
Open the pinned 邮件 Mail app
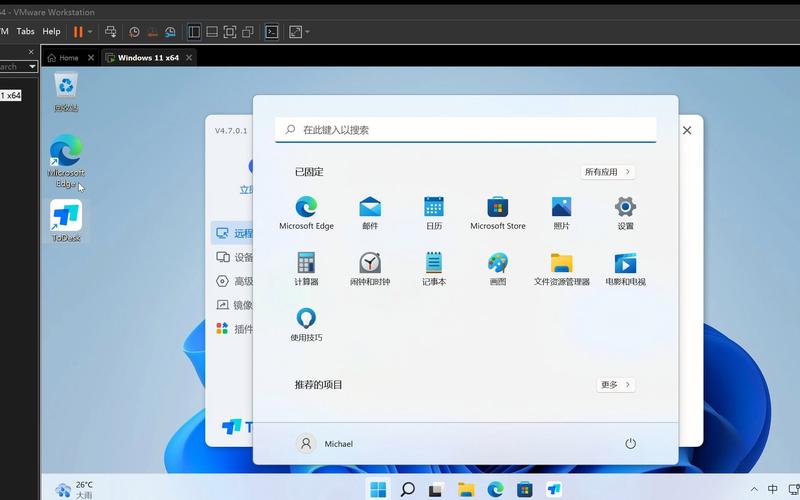tap(370, 213)
